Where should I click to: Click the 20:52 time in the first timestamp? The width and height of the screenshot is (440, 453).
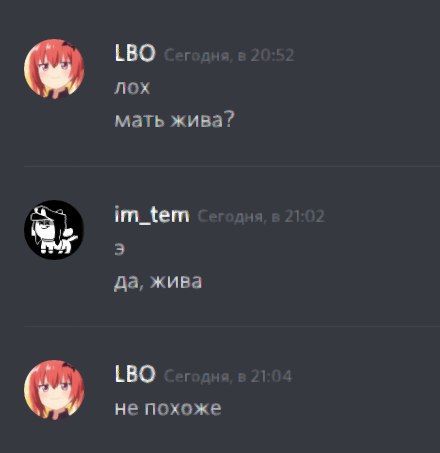[x=272, y=55]
